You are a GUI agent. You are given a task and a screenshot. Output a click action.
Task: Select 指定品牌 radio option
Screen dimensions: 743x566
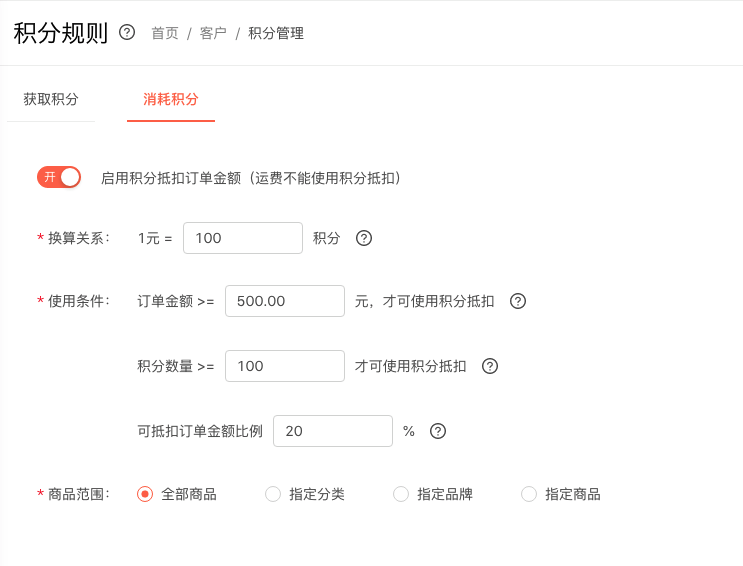pyautogui.click(x=401, y=494)
